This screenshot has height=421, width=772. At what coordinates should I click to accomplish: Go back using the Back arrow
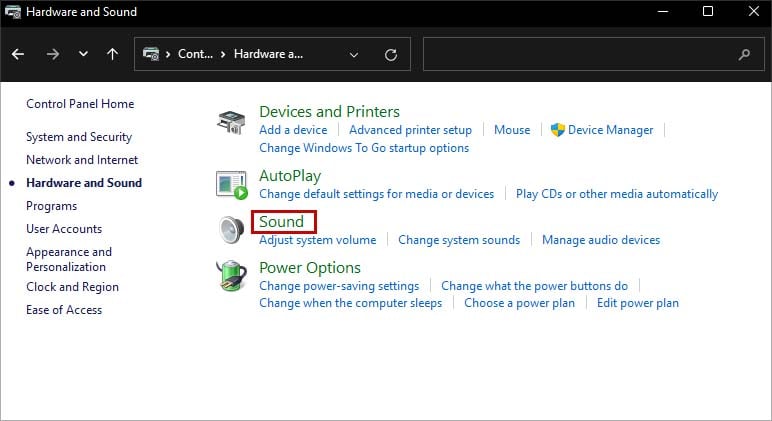pyautogui.click(x=18, y=54)
